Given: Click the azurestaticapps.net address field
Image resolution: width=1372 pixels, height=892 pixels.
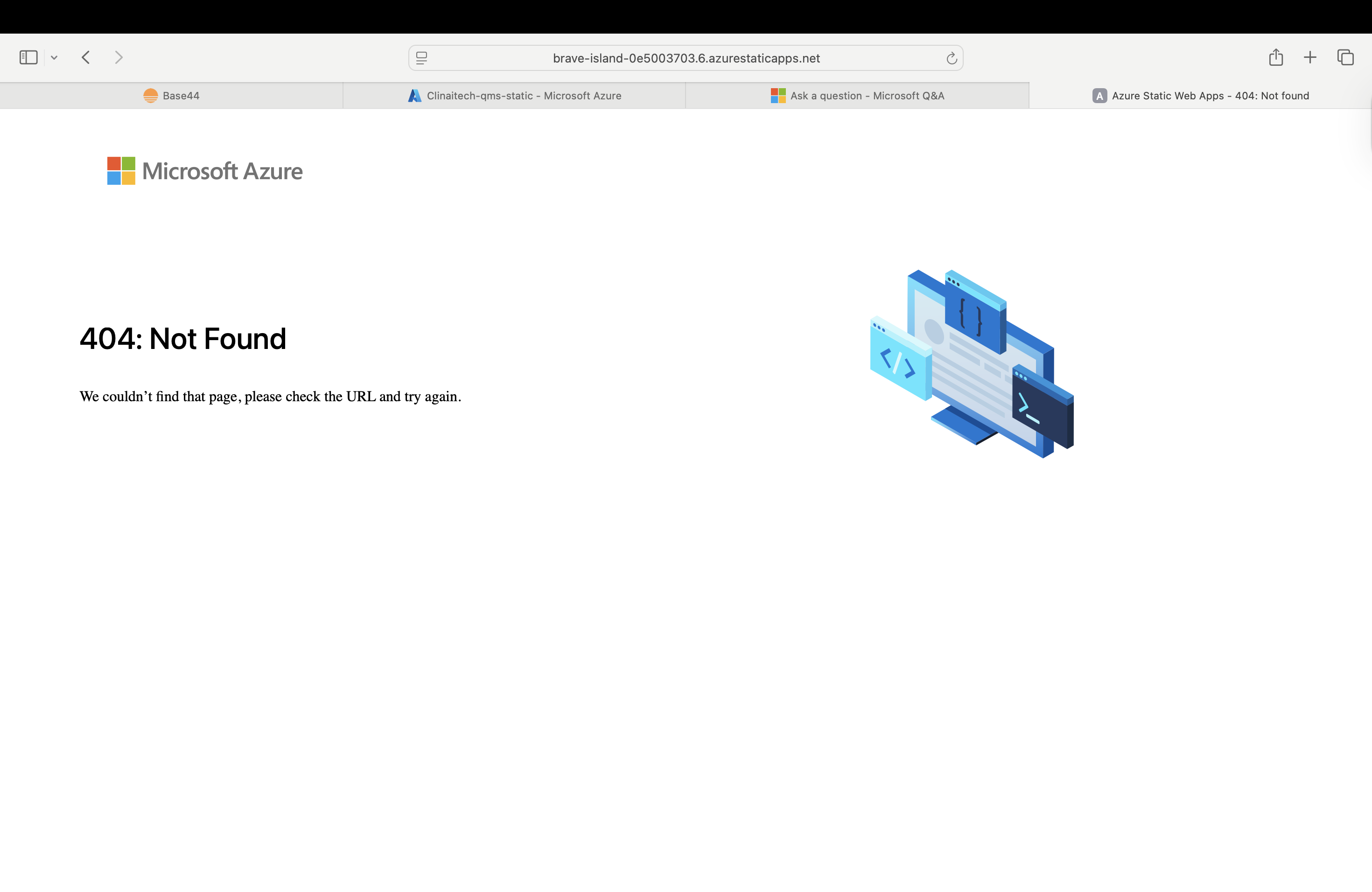Looking at the screenshot, I should [686, 58].
